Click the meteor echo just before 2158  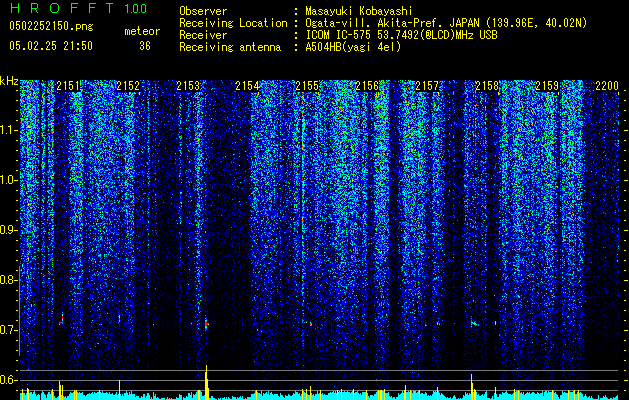point(473,323)
